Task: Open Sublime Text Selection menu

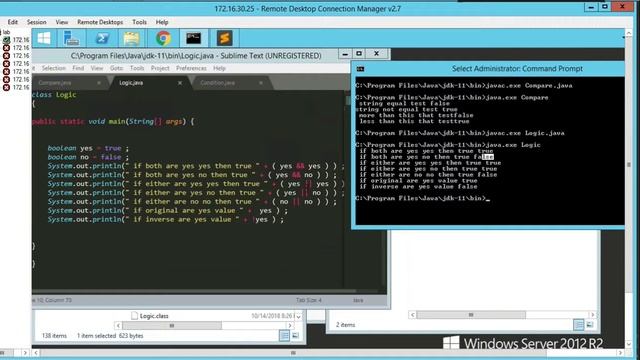Action: click(x=53, y=68)
